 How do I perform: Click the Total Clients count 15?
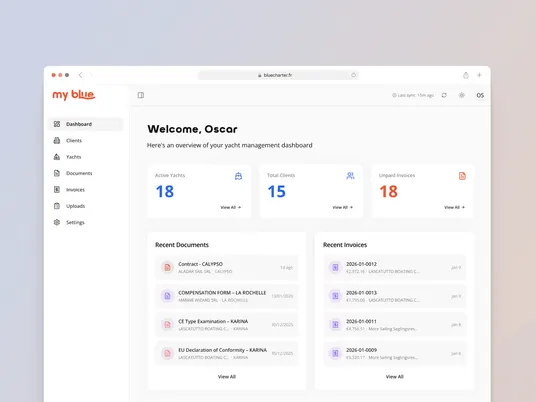coord(277,191)
